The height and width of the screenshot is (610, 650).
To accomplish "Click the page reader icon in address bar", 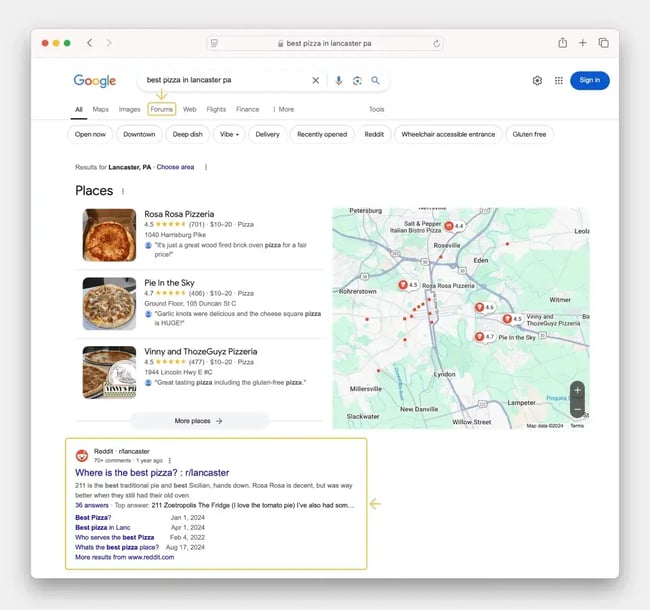I will (214, 43).
